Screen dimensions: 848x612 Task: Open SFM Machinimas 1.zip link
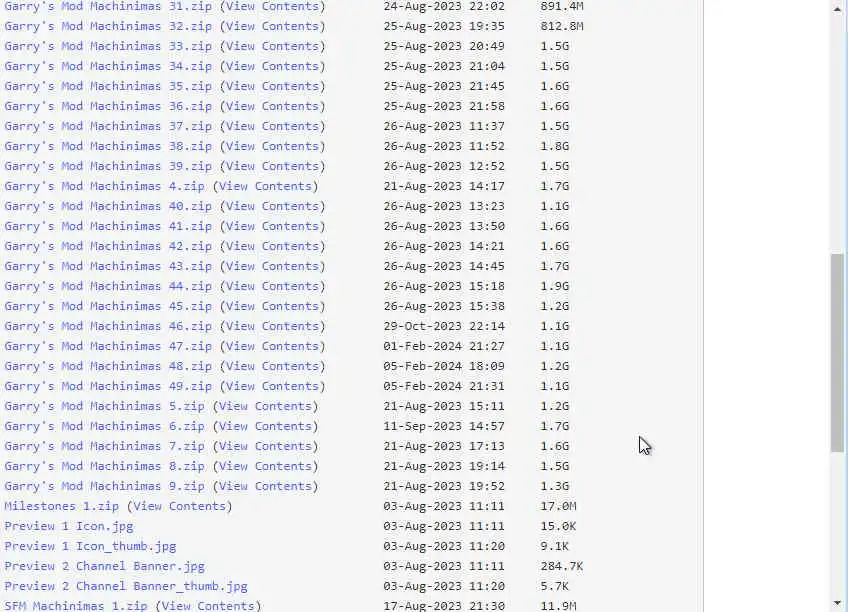(76, 606)
